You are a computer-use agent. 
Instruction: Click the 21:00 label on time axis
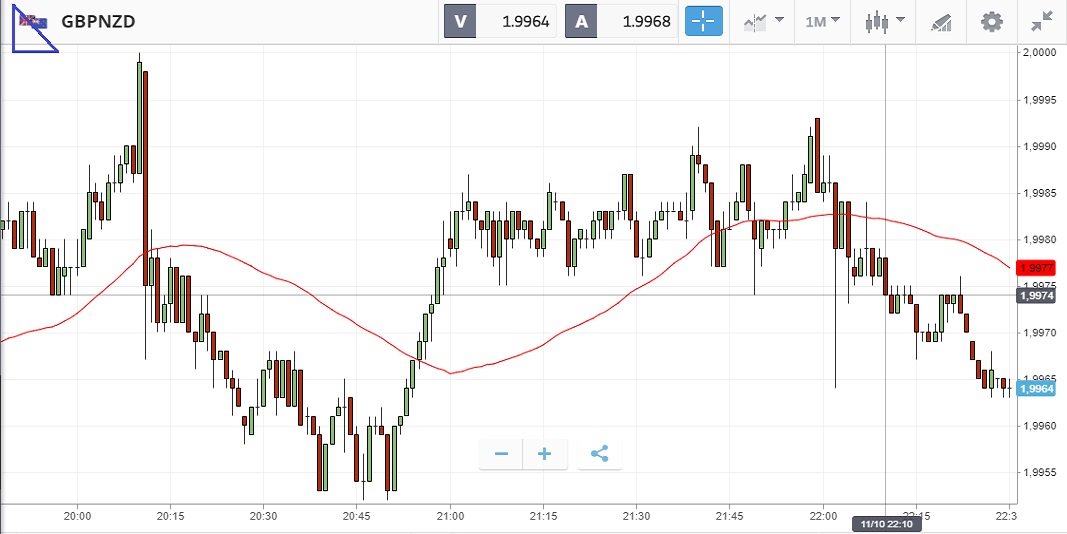coord(450,516)
